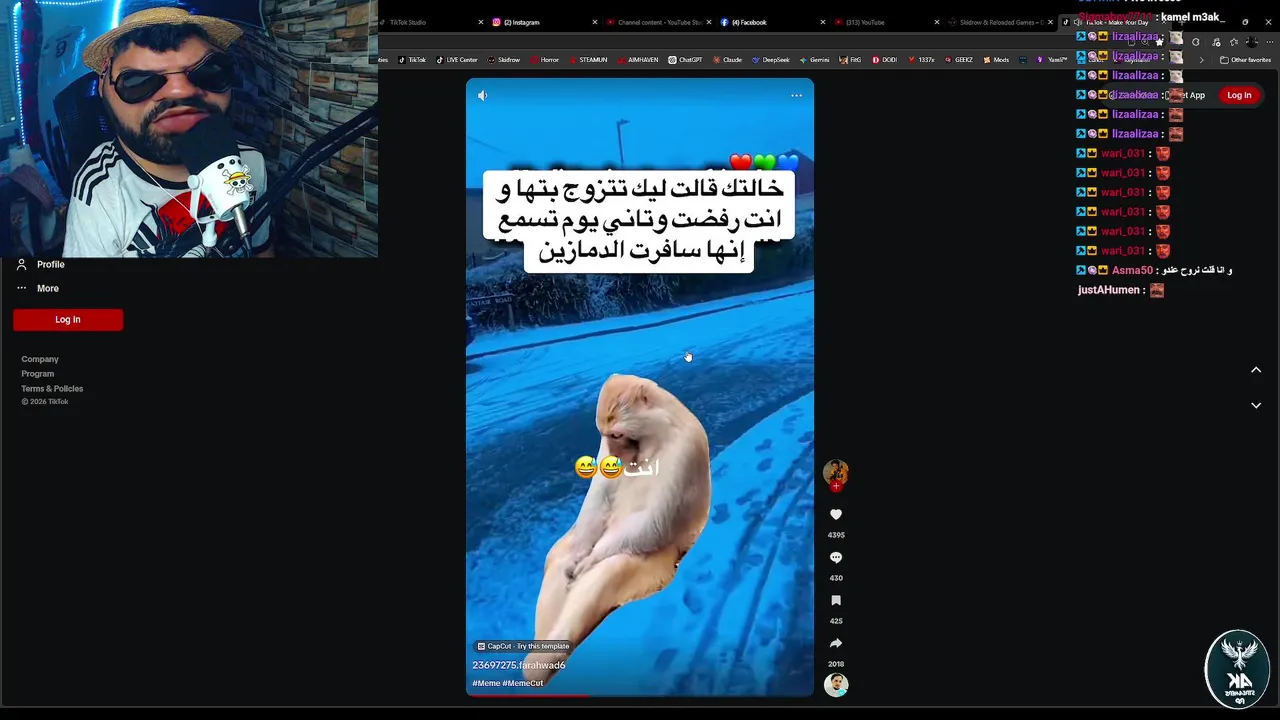Viewport: 1280px width, 720px height.
Task: Switch to the (313) YouTube tab
Action: (865, 22)
